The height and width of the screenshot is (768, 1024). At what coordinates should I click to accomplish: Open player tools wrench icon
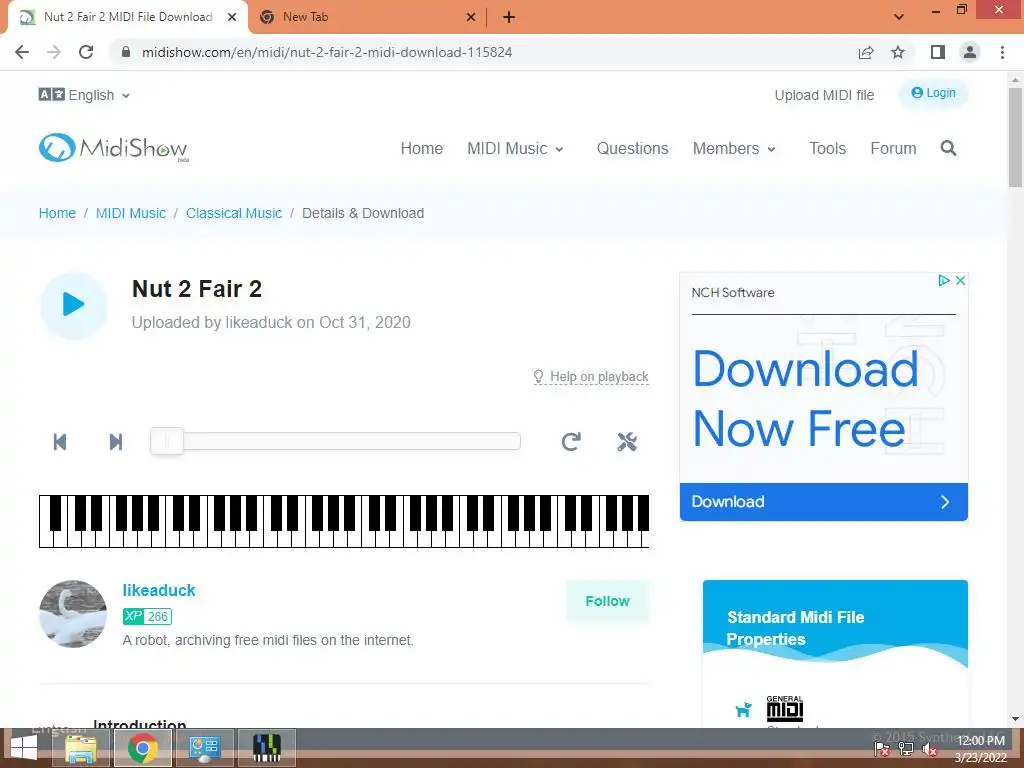627,442
